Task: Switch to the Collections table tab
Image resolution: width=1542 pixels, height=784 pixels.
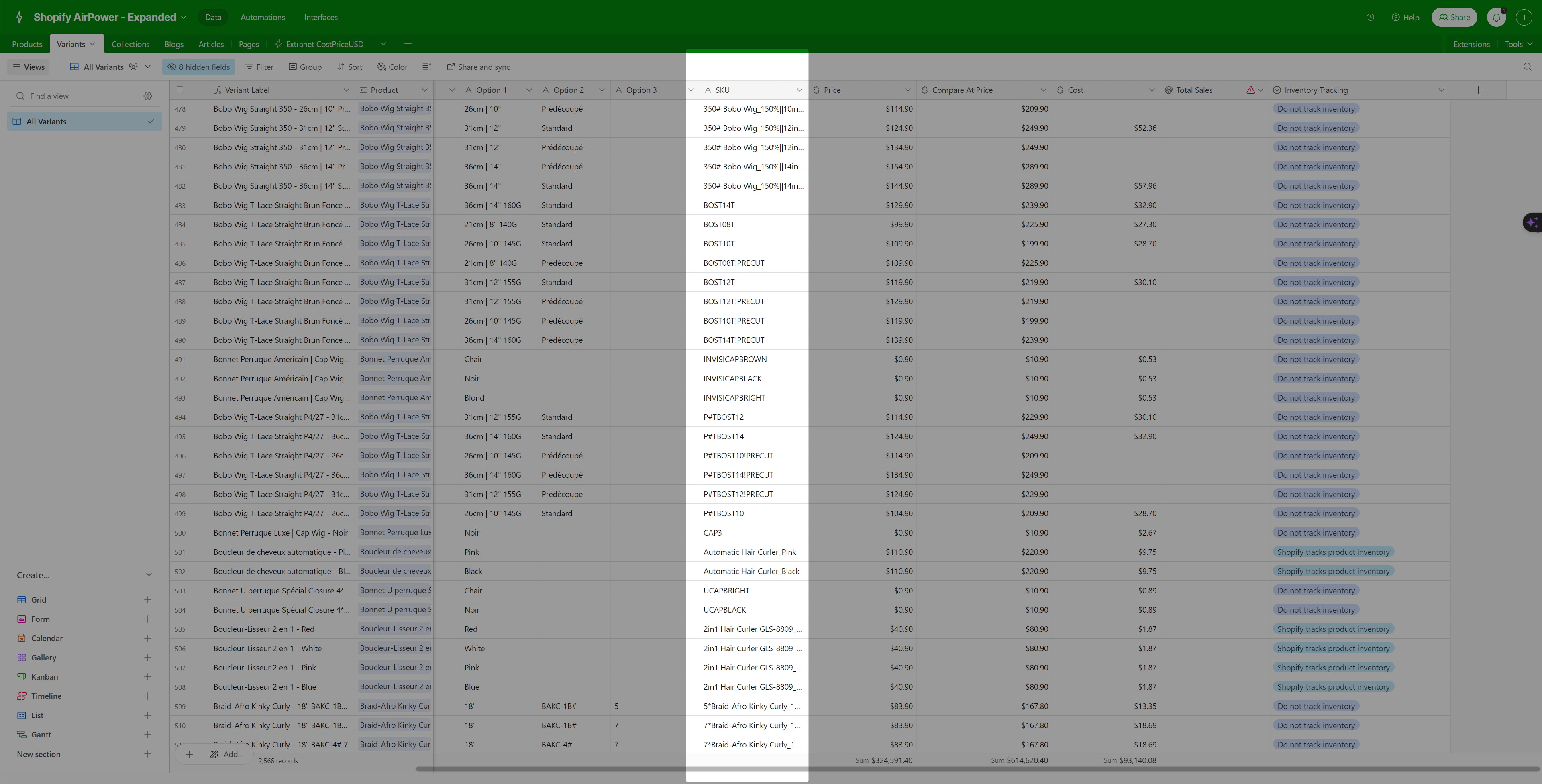Action: coord(131,44)
